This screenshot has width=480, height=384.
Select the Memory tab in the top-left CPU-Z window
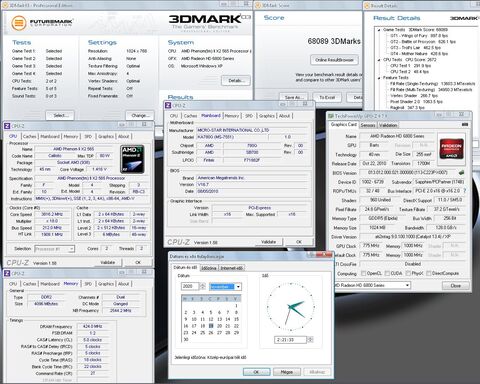point(71,136)
